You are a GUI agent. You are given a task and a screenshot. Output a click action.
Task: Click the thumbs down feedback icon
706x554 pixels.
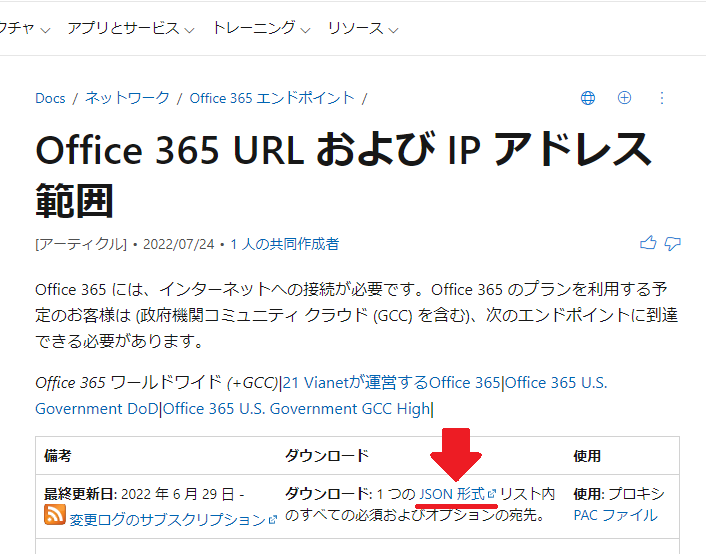click(673, 243)
